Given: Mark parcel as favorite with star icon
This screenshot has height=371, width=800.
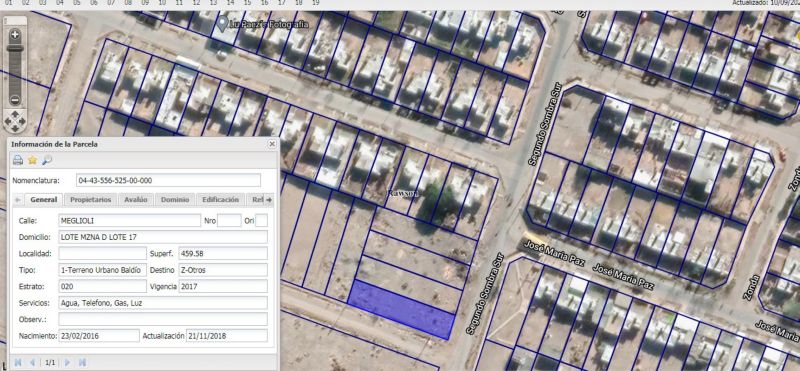Looking at the screenshot, I should (x=33, y=160).
